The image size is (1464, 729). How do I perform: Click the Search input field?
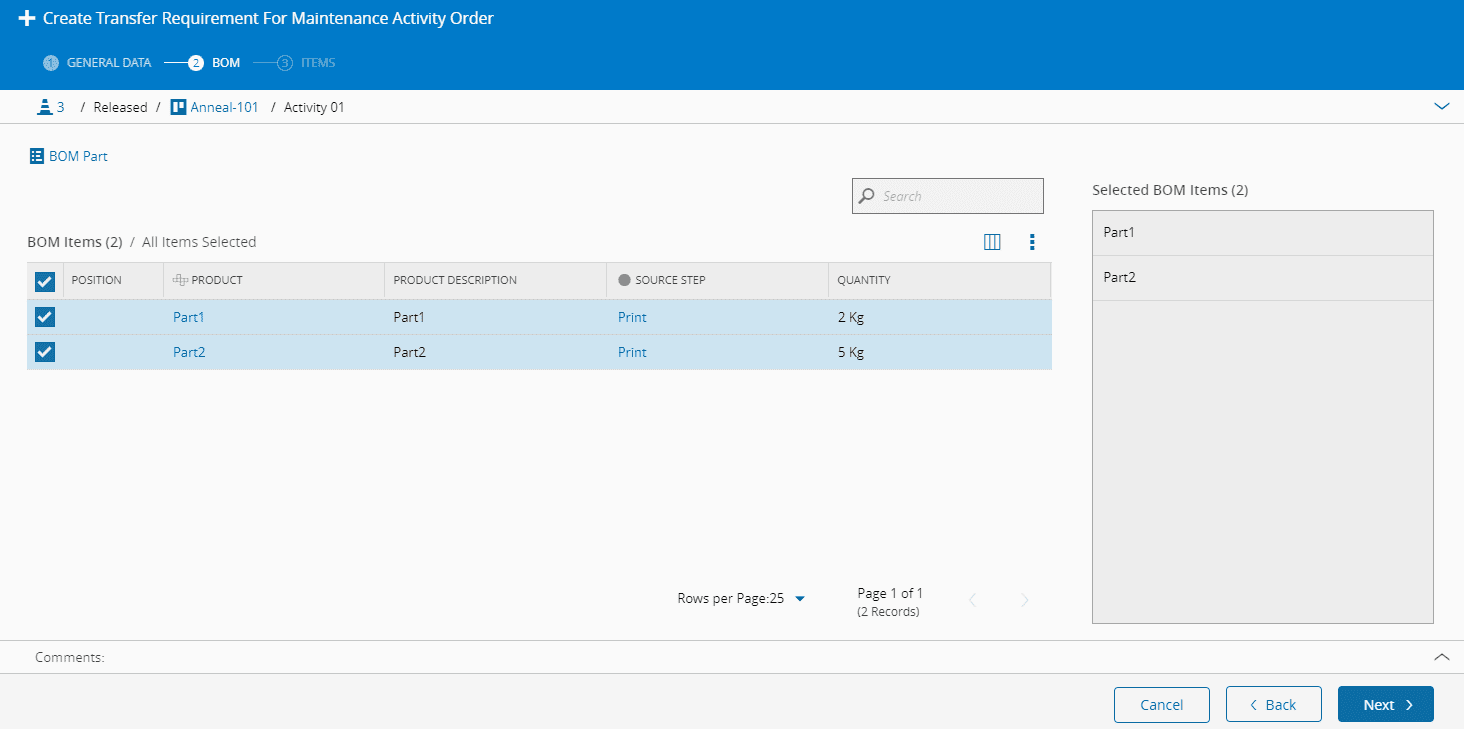click(957, 196)
